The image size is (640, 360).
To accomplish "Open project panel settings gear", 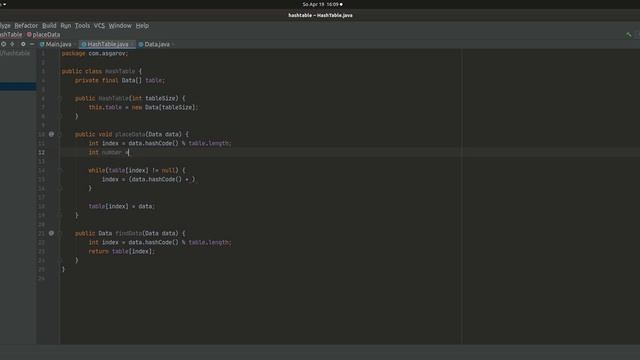I will 23,44.
